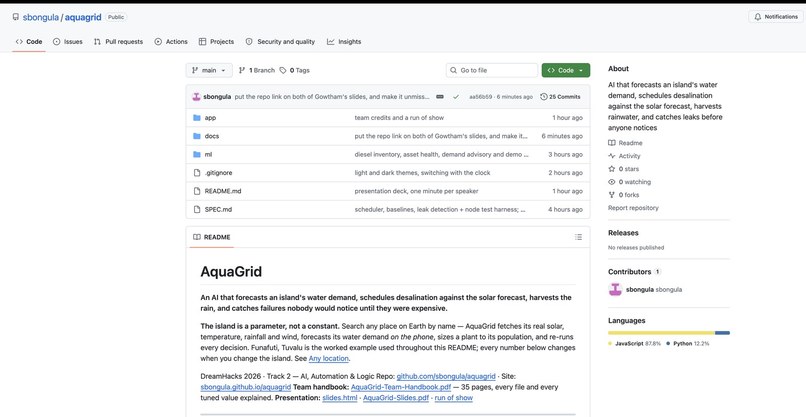Open the README outline list icon
This screenshot has width=806, height=417.
point(578,237)
